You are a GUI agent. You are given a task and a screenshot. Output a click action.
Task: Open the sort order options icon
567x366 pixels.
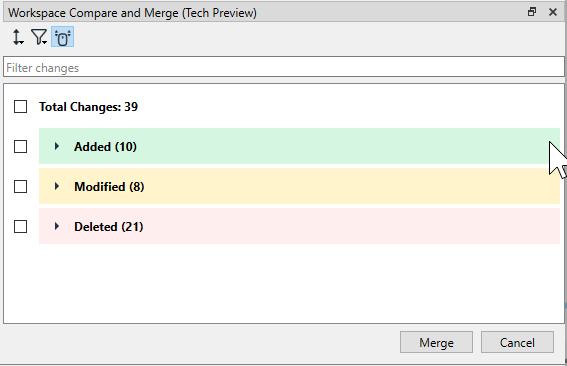tap(18, 37)
